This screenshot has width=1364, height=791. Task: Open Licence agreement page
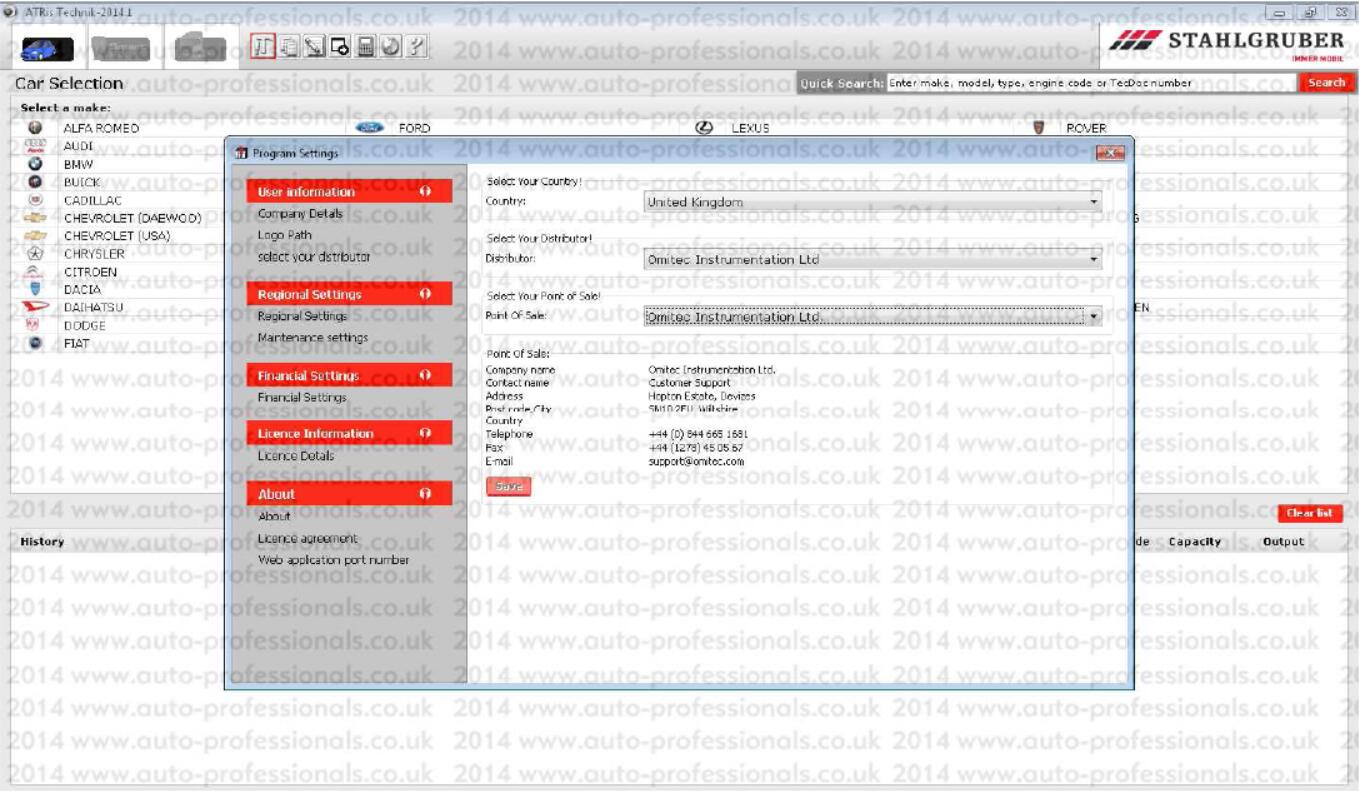coord(307,538)
